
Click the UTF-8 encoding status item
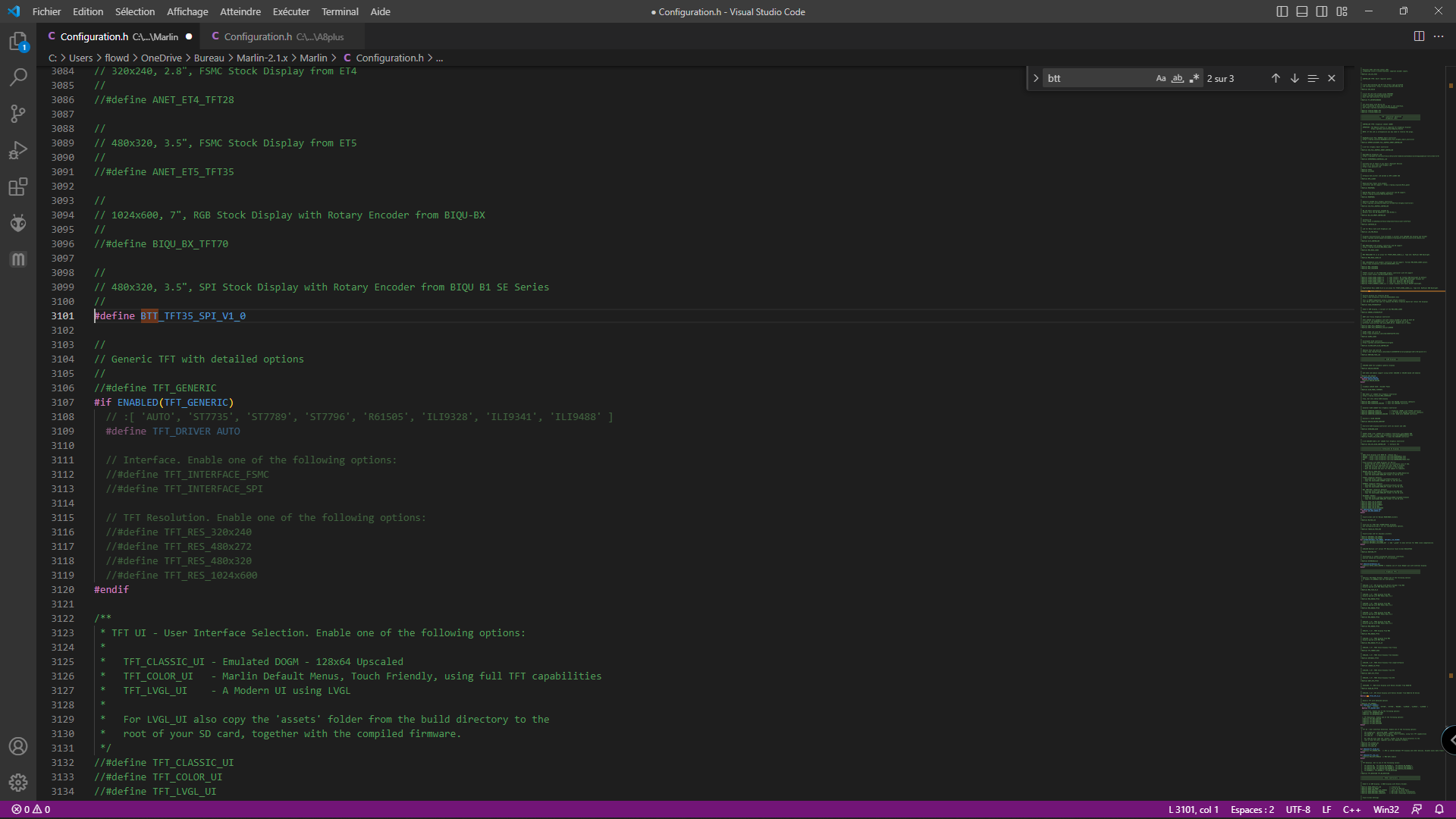pyautogui.click(x=1298, y=809)
